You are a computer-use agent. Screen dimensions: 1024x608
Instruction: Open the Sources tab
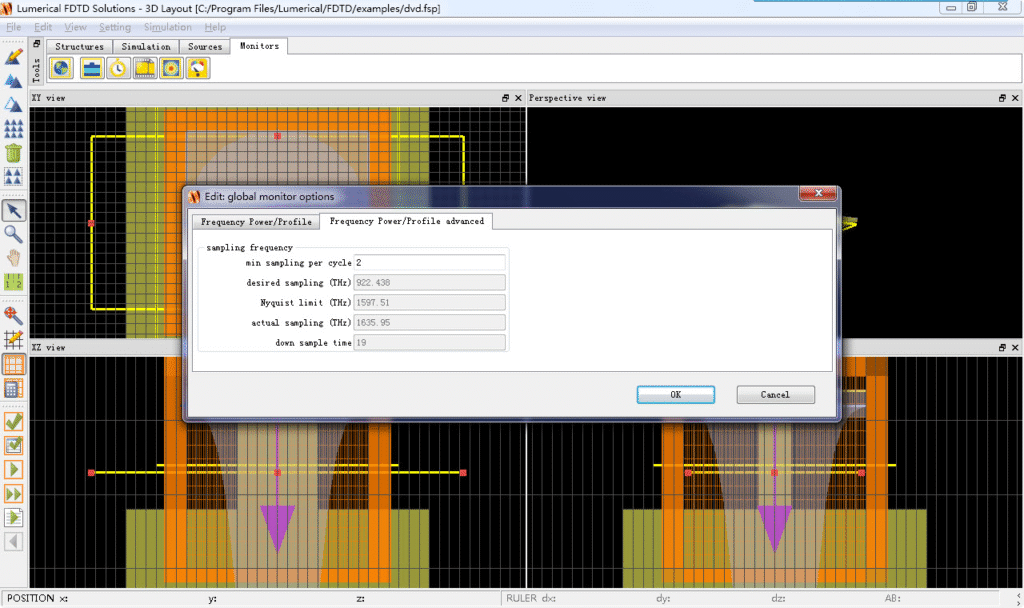tap(205, 46)
